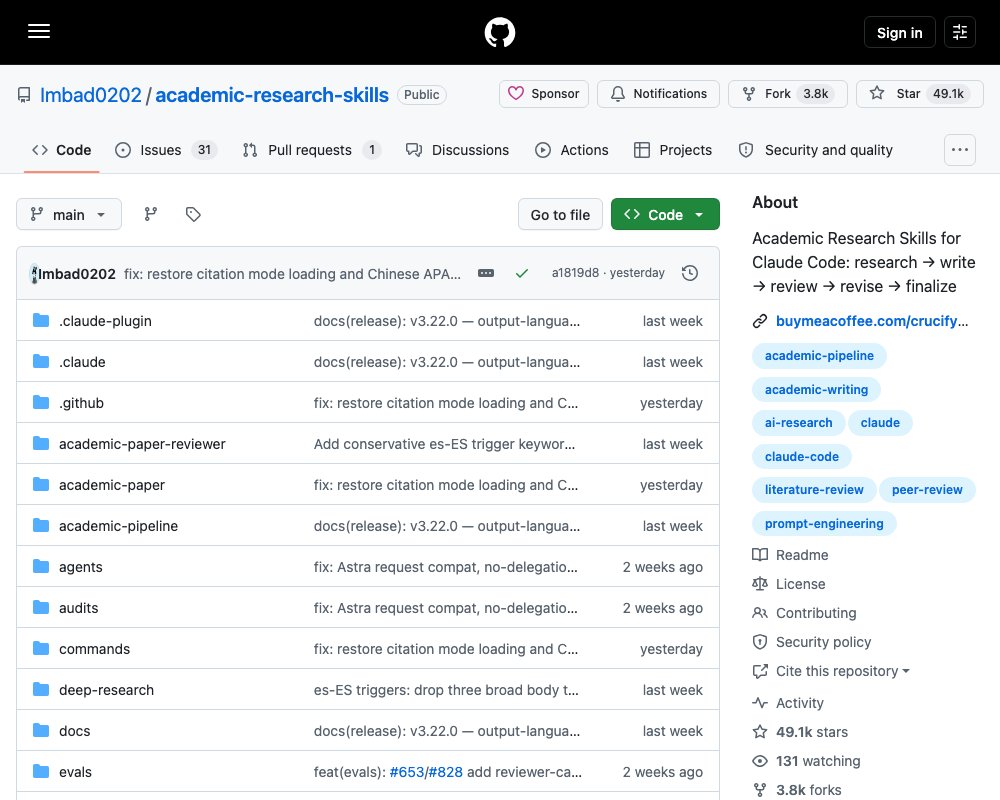Open the evals folder icon
1000x800 pixels.
click(41, 771)
